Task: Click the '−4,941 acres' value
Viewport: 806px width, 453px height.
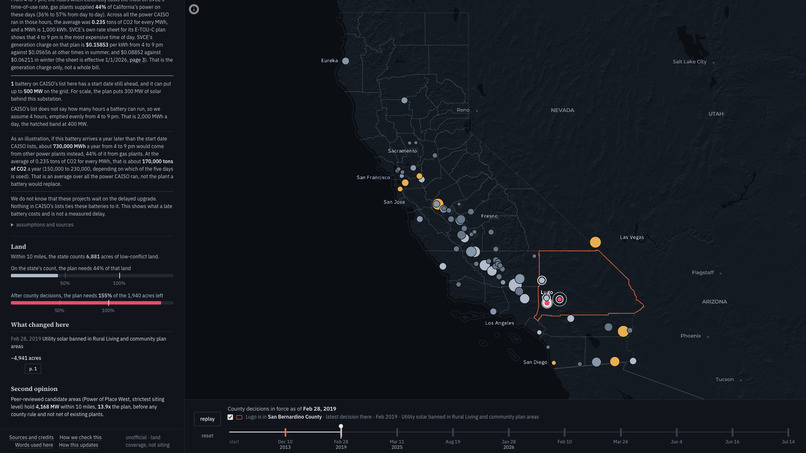Action: pyautogui.click(x=26, y=358)
